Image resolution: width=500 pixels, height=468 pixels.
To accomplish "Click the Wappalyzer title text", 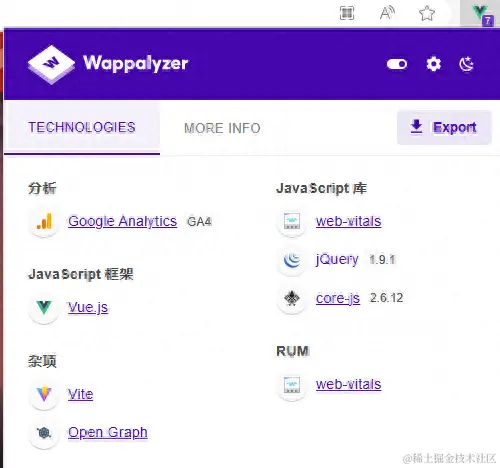I will (136, 63).
